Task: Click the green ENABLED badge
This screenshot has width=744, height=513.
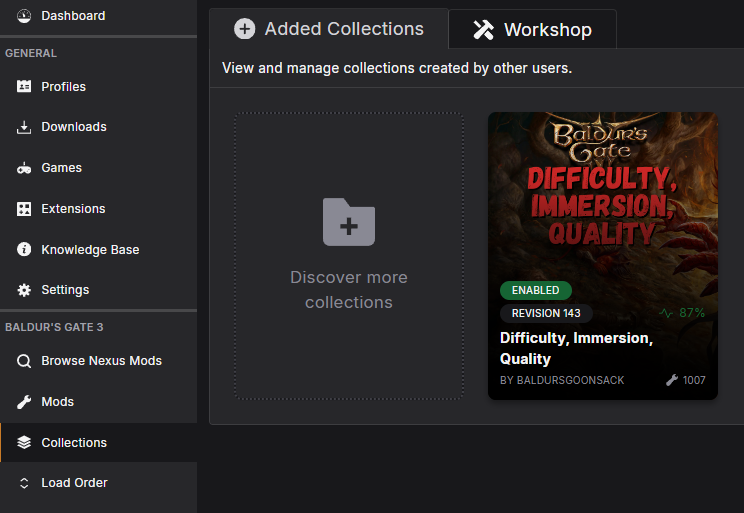Action: (536, 290)
